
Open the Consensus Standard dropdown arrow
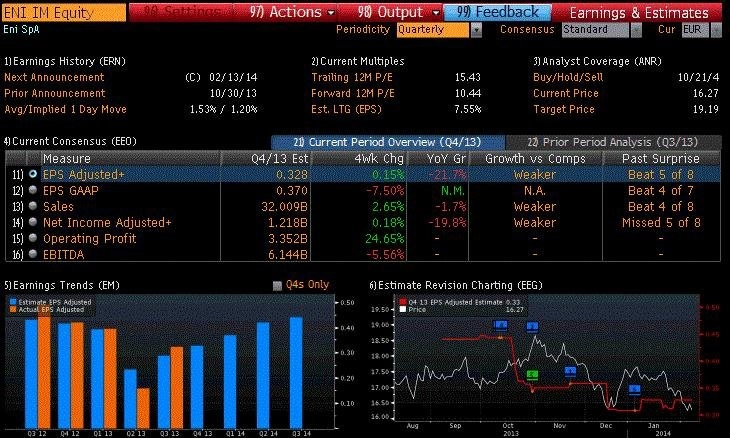(x=636, y=30)
